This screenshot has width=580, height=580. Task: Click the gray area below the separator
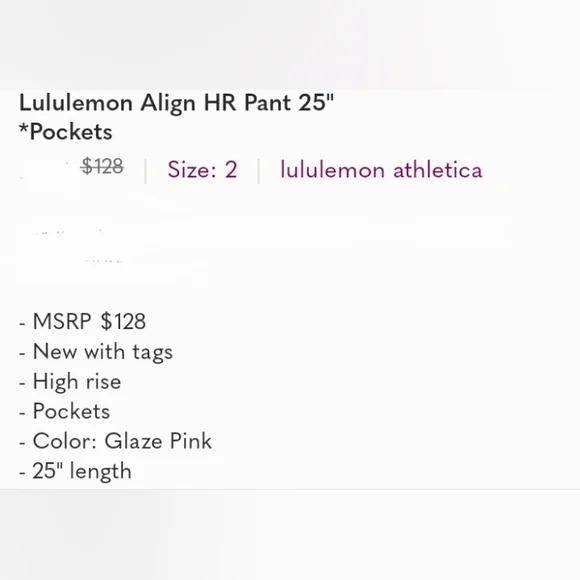tap(290, 535)
